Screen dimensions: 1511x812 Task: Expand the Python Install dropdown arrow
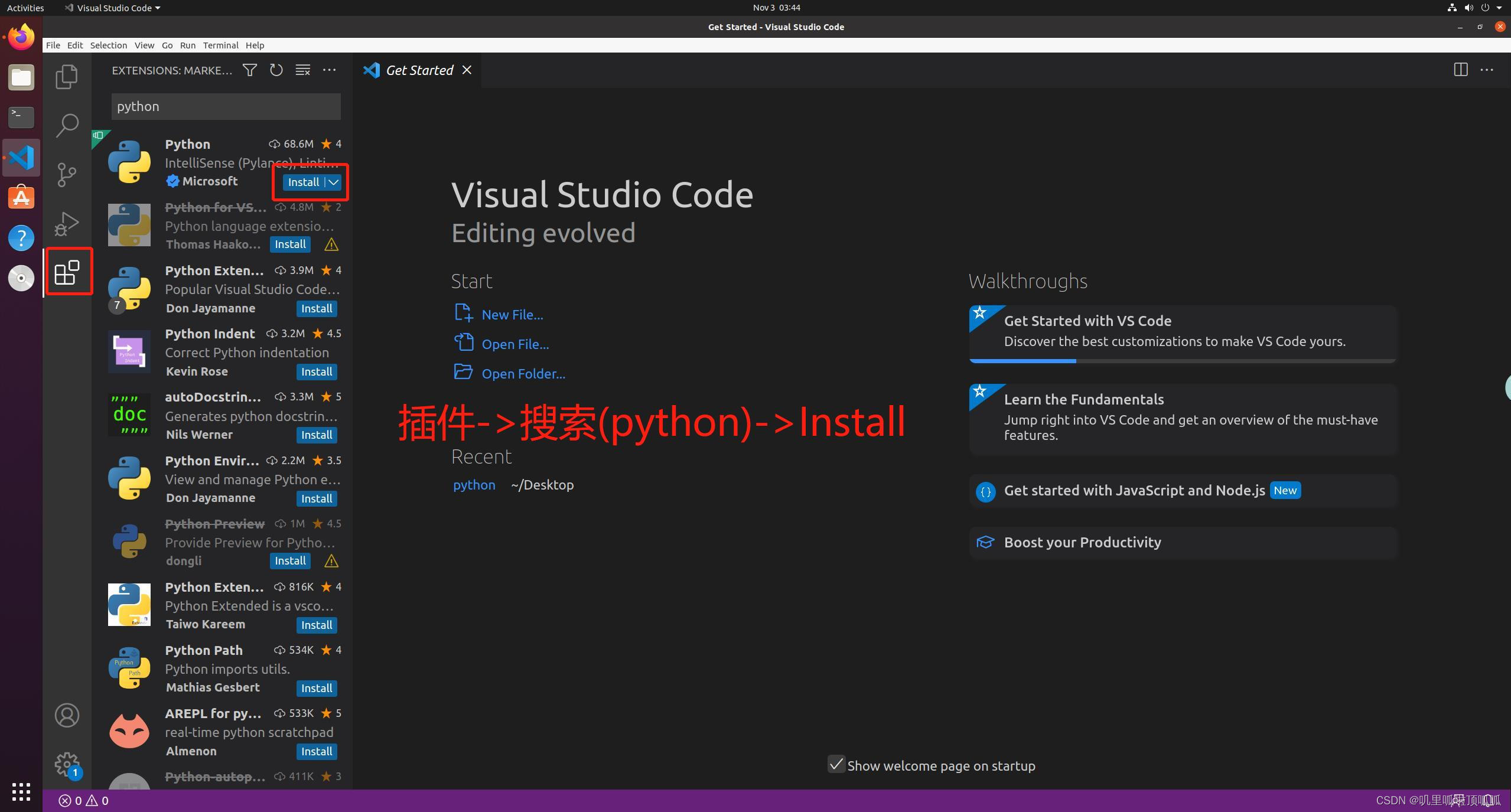[334, 182]
